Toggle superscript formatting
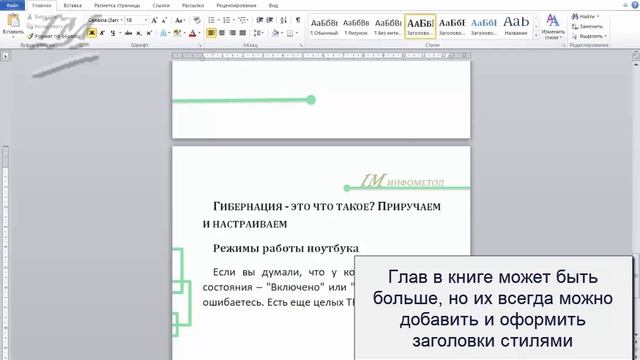The height and width of the screenshot is (360, 640). pyautogui.click(x=149, y=33)
